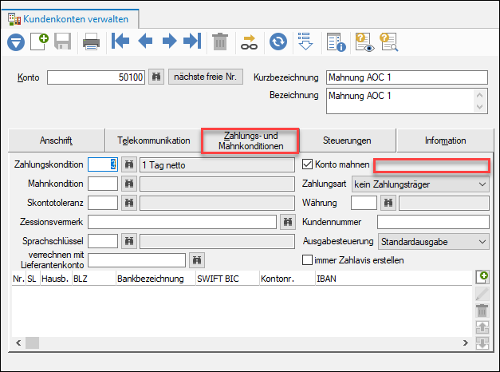
Task: Look up Zessionsvermerk with binoculars button
Action: pyautogui.click(x=288, y=222)
